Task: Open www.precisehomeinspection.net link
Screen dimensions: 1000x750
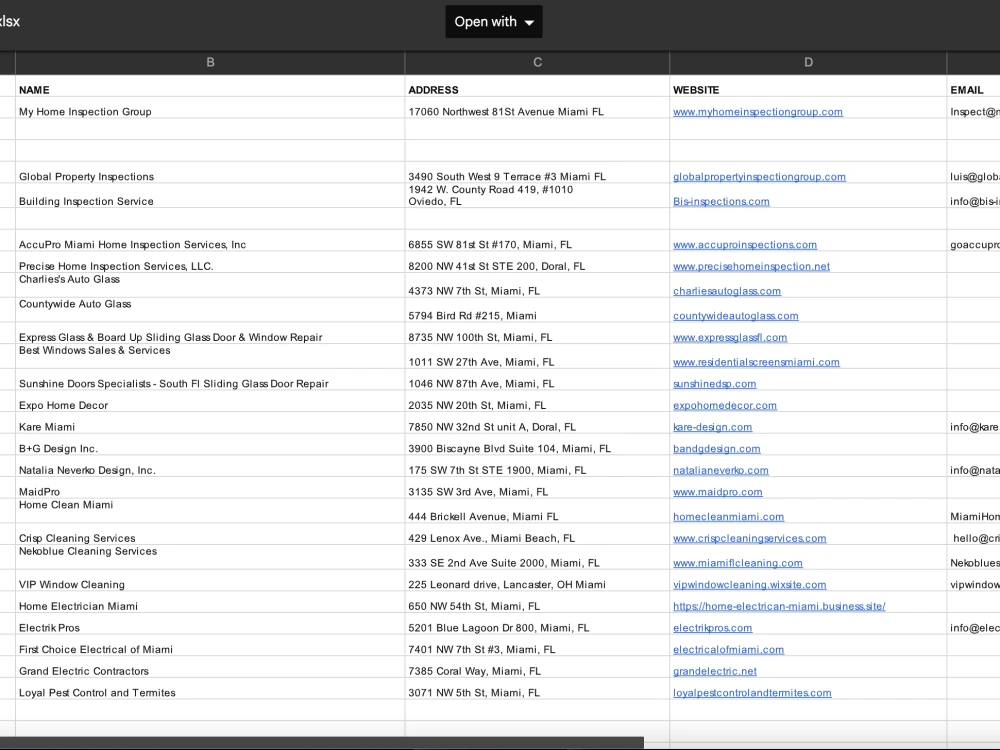Action: click(751, 267)
